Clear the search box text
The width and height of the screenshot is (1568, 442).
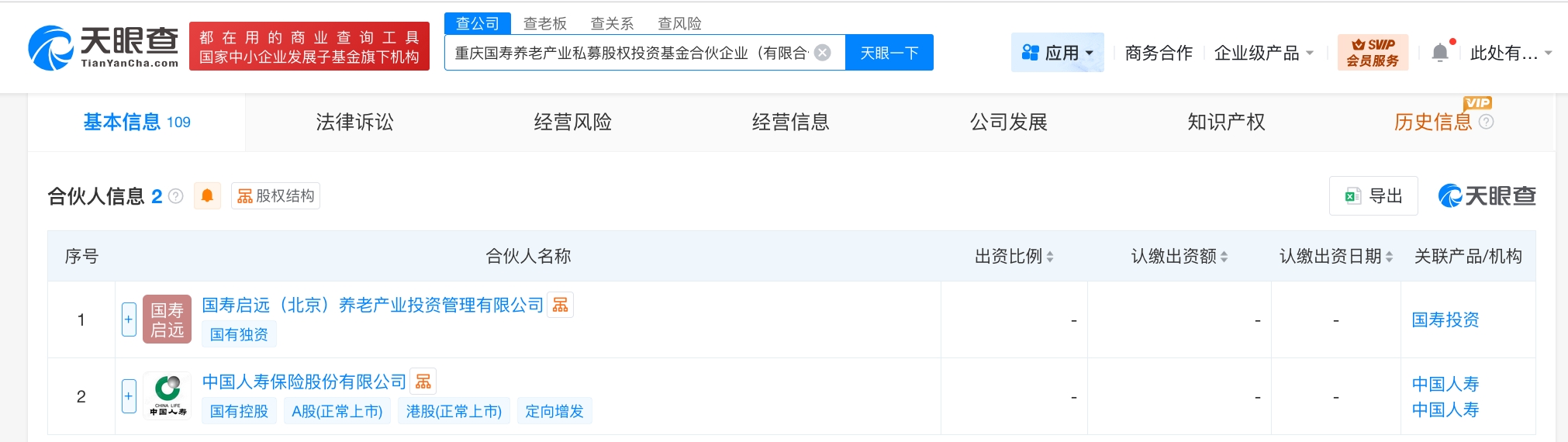click(823, 53)
